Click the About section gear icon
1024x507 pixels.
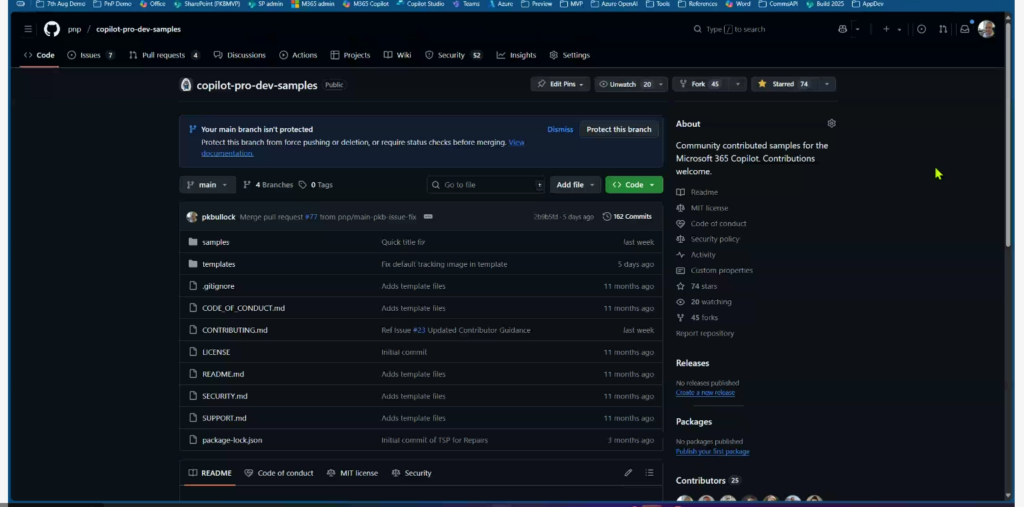(x=831, y=123)
